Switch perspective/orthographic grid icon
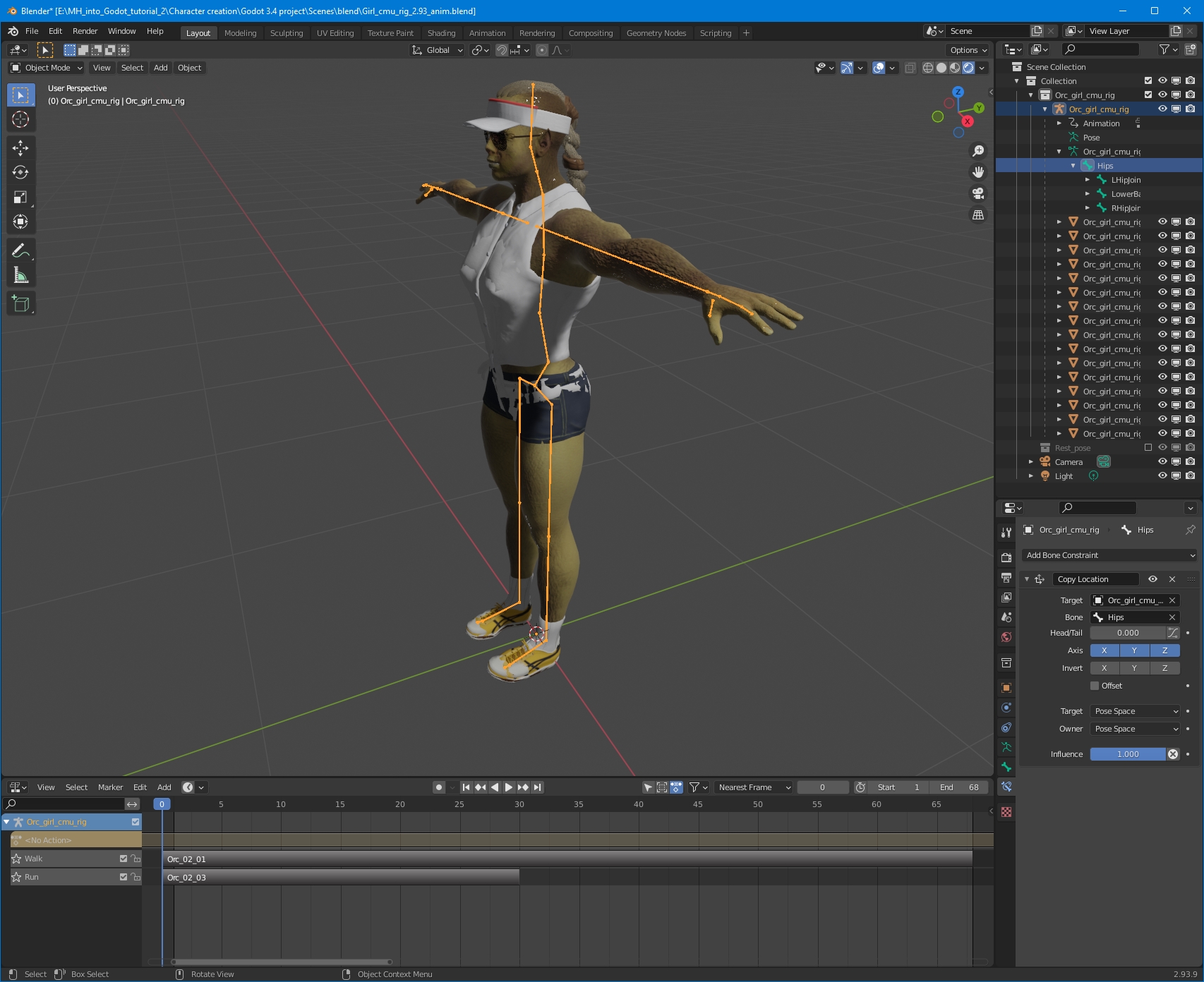This screenshot has width=1204, height=982. click(x=978, y=214)
